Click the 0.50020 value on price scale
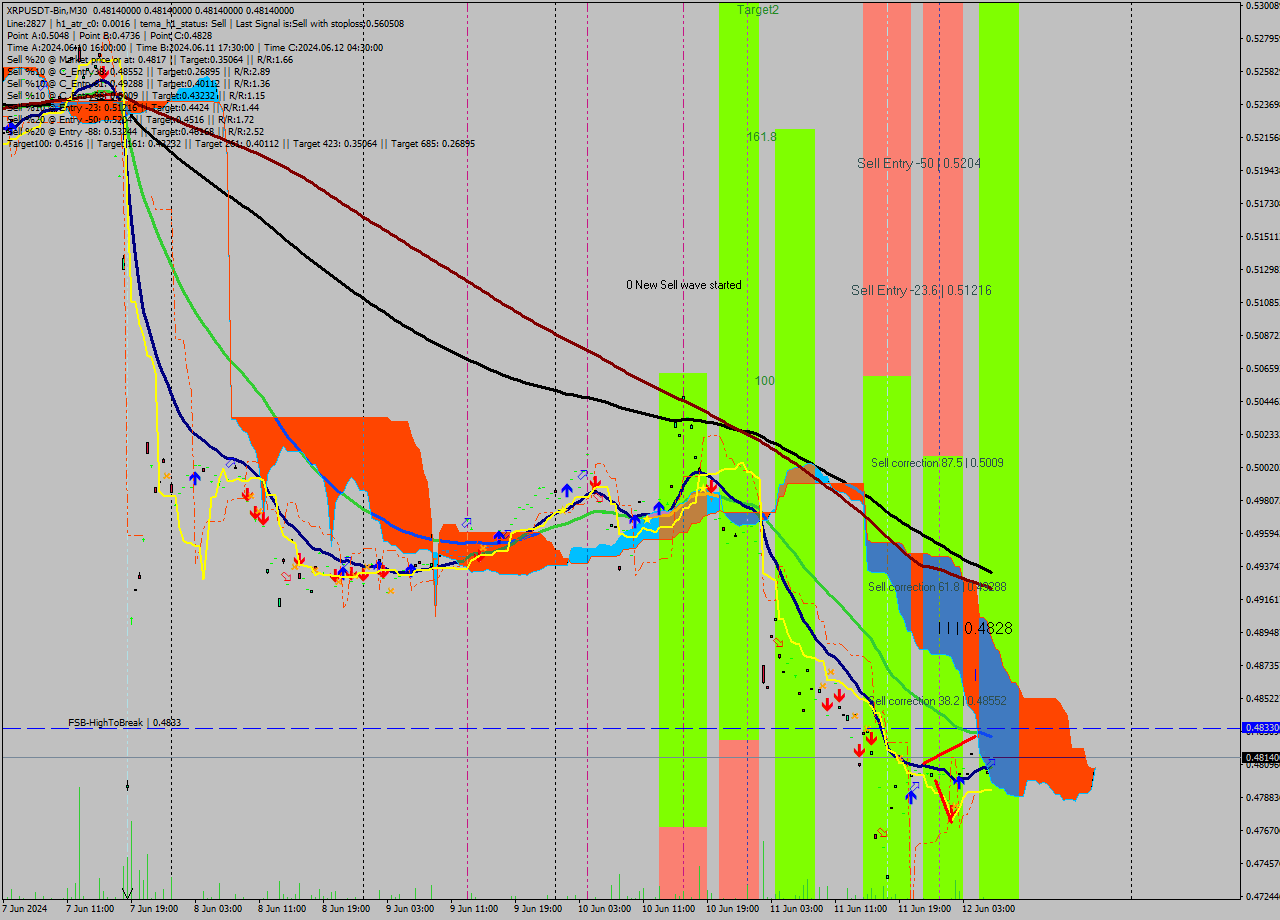This screenshot has width=1280, height=920. pyautogui.click(x=1263, y=467)
